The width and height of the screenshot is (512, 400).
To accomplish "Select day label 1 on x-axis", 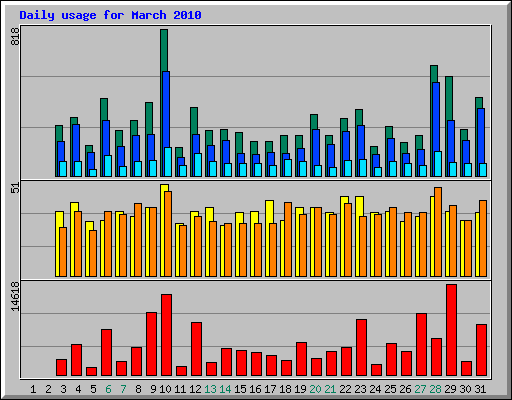I will click(x=33, y=389).
